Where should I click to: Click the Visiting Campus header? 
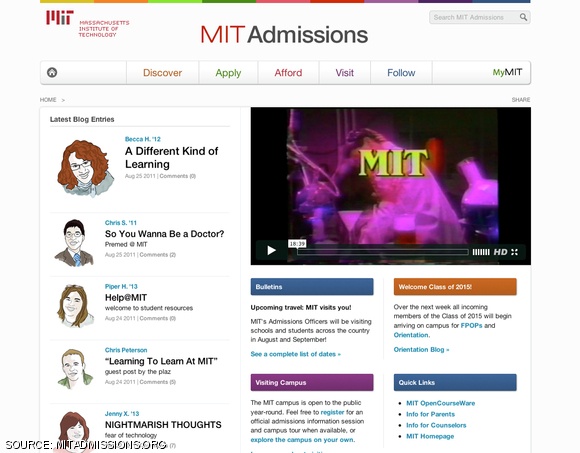312,382
